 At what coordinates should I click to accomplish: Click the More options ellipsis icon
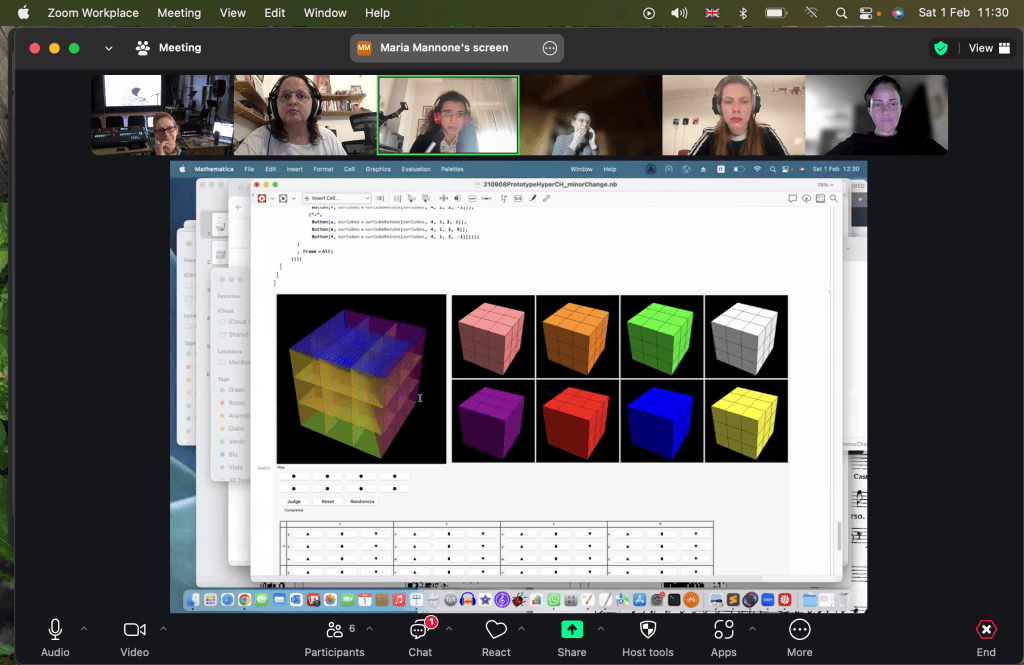[799, 629]
